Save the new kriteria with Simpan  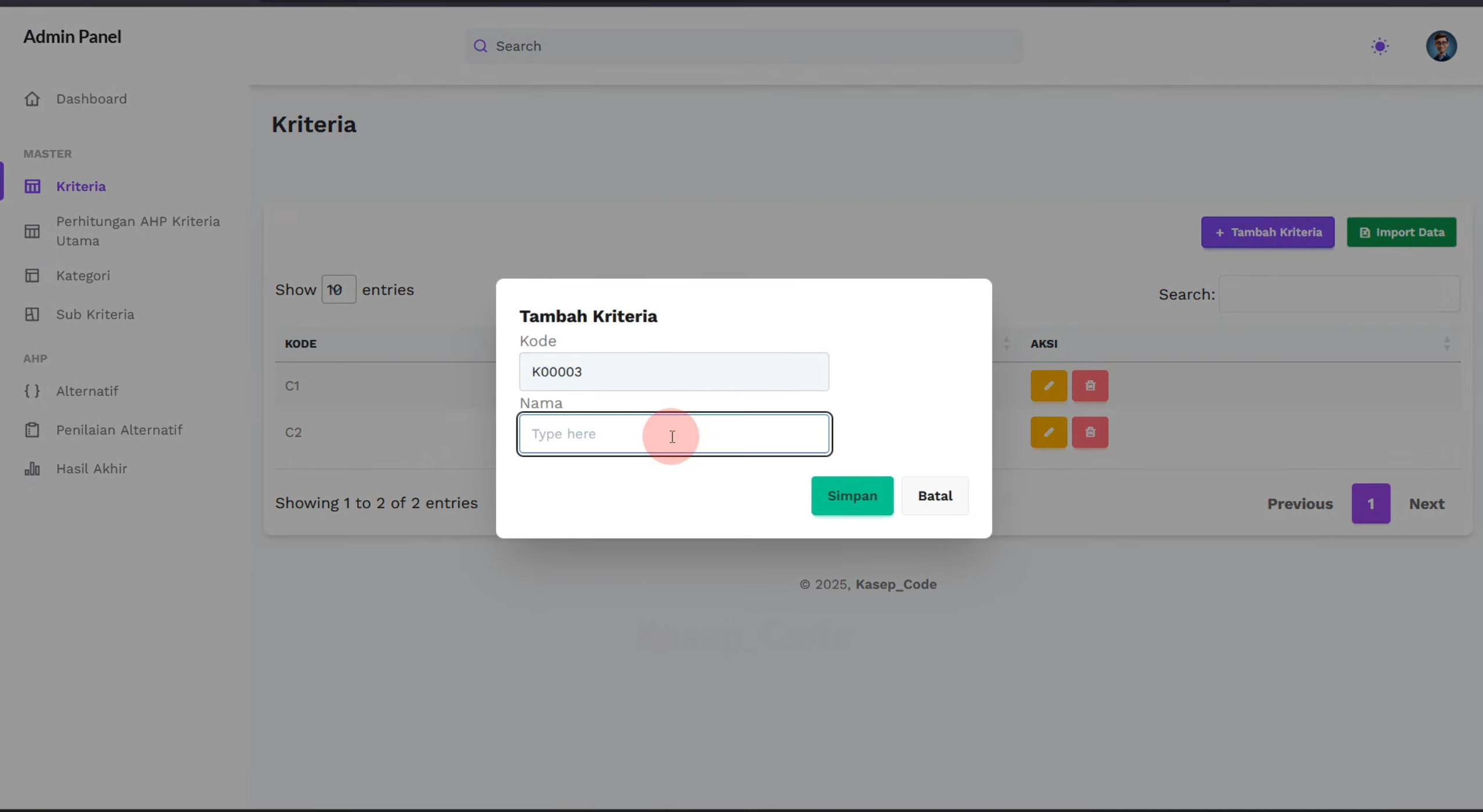852,496
